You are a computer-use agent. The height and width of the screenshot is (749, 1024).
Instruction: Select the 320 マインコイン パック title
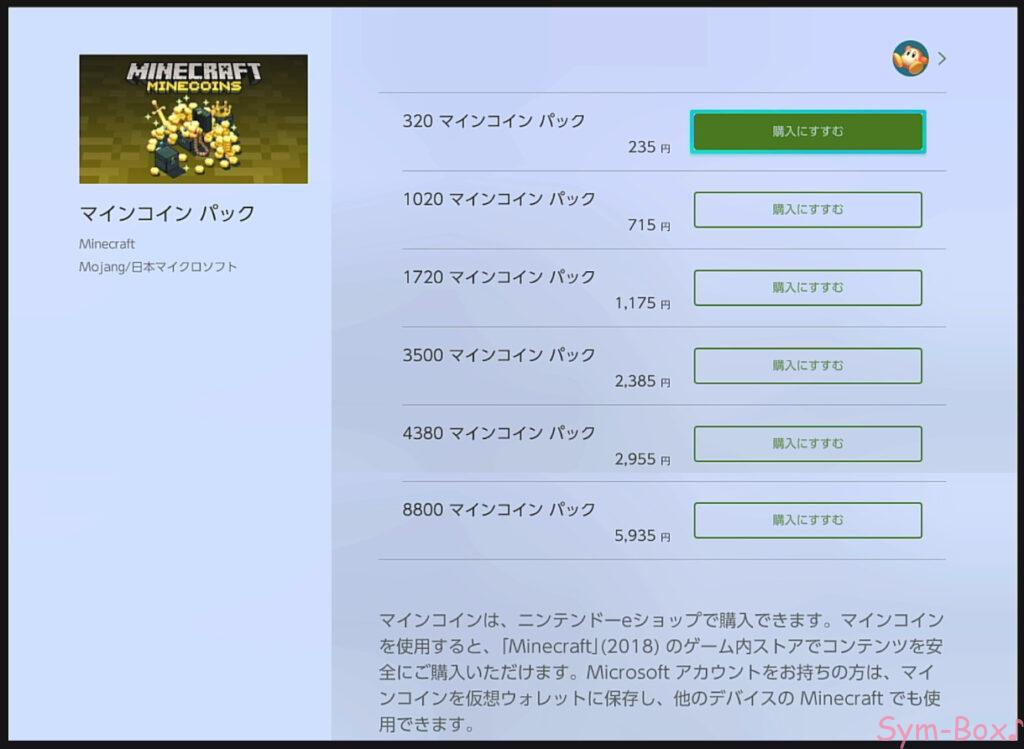pyautogui.click(x=493, y=121)
